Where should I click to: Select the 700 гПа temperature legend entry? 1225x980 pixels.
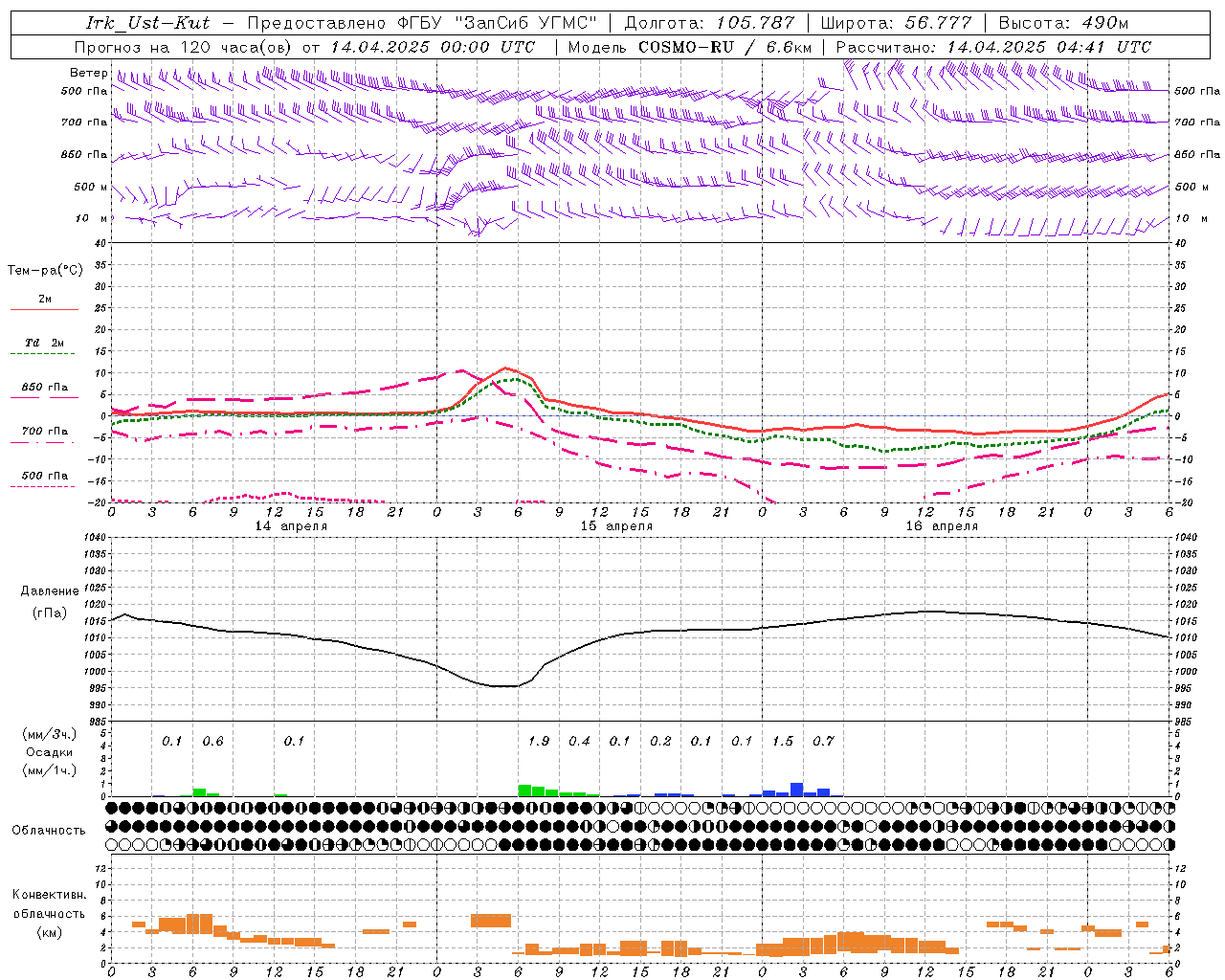point(45,431)
